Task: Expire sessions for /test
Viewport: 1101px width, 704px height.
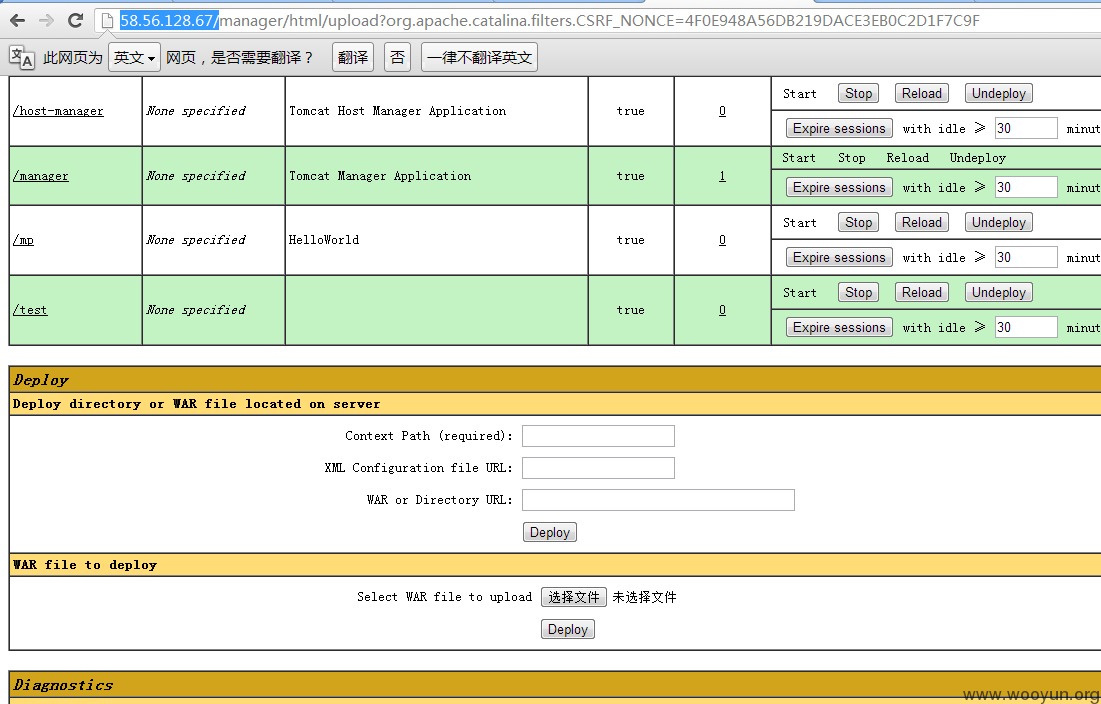Action: (x=839, y=328)
